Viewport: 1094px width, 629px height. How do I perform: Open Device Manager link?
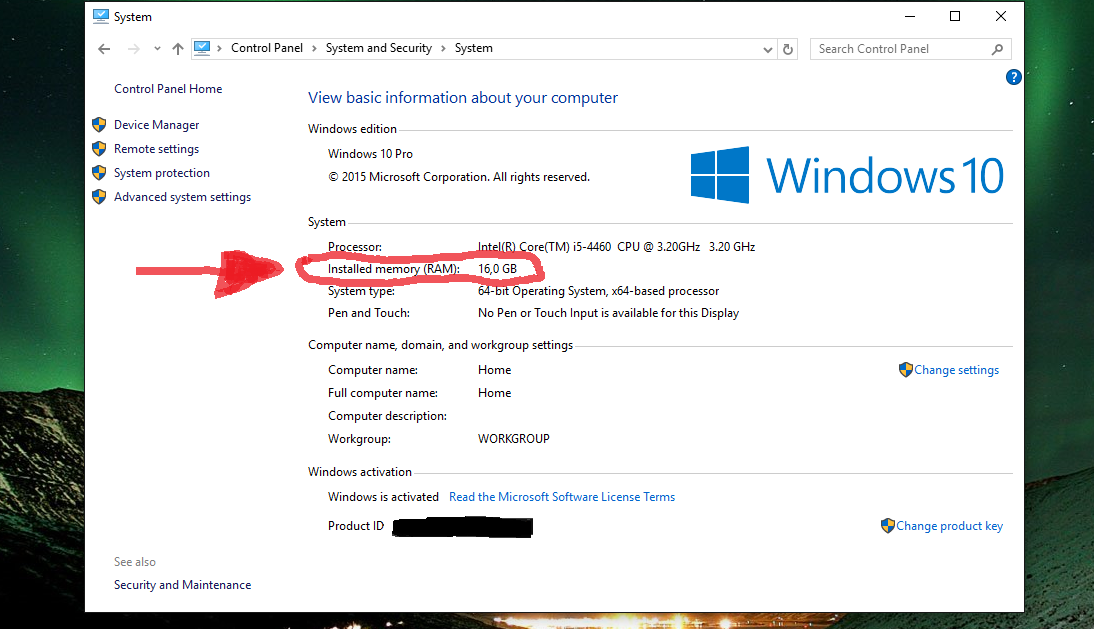click(x=156, y=125)
